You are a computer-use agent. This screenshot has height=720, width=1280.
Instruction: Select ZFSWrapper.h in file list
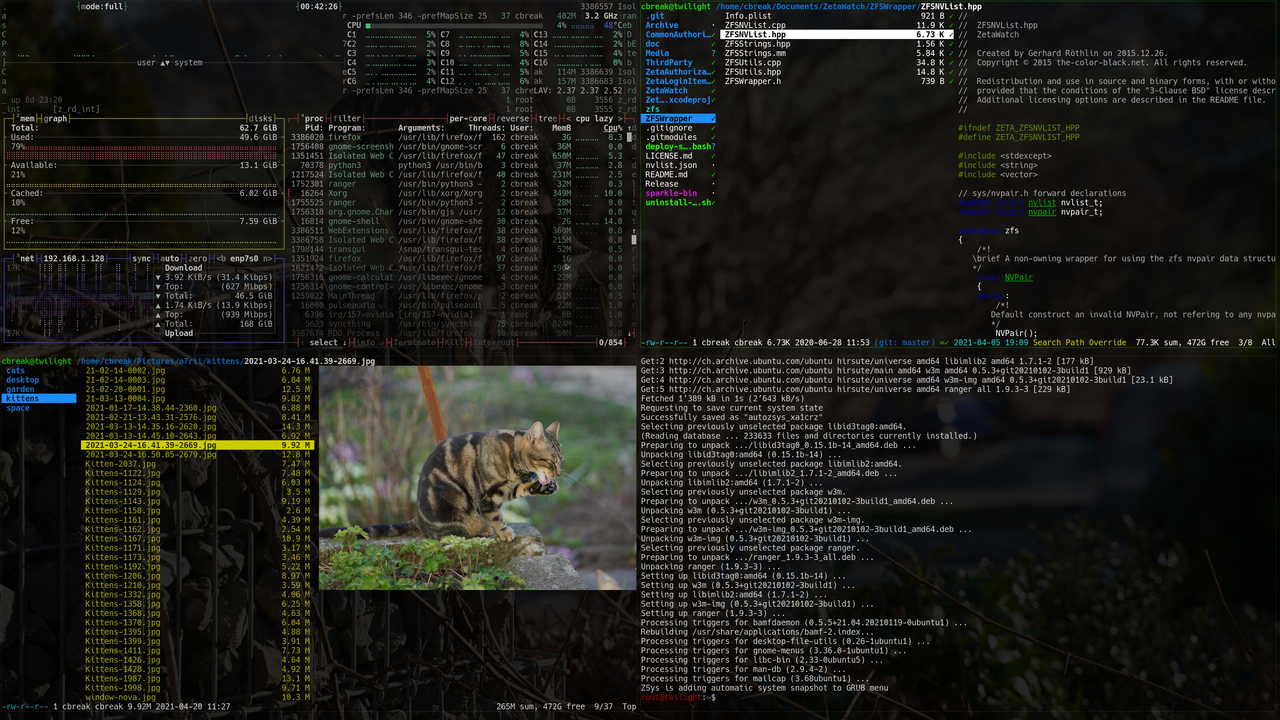click(837, 81)
